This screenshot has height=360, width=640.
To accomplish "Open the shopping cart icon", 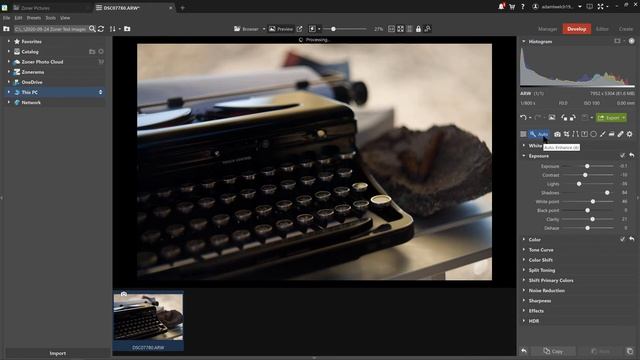I will [512, 7].
